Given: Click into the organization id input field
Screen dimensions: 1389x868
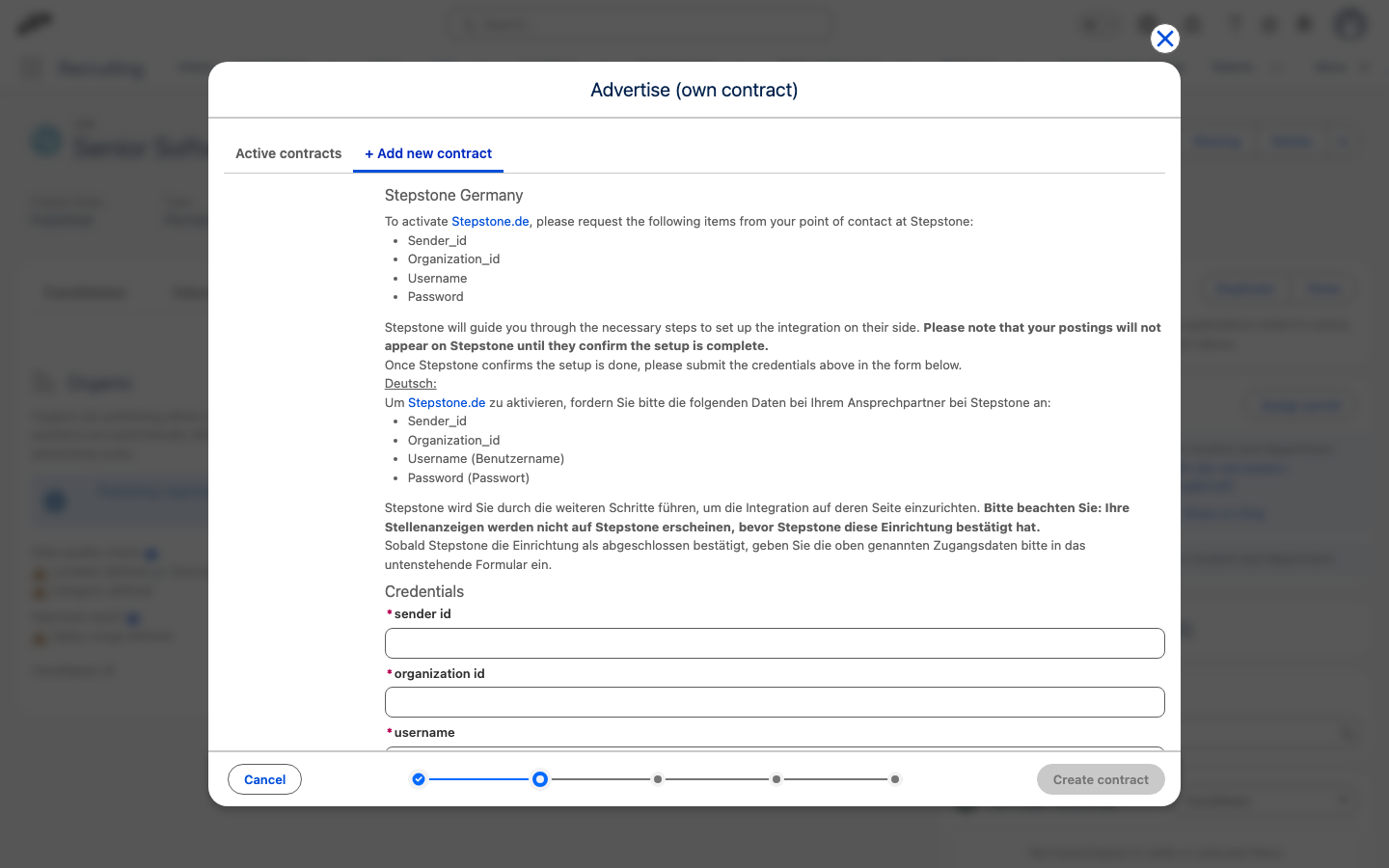Looking at the screenshot, I should point(775,702).
